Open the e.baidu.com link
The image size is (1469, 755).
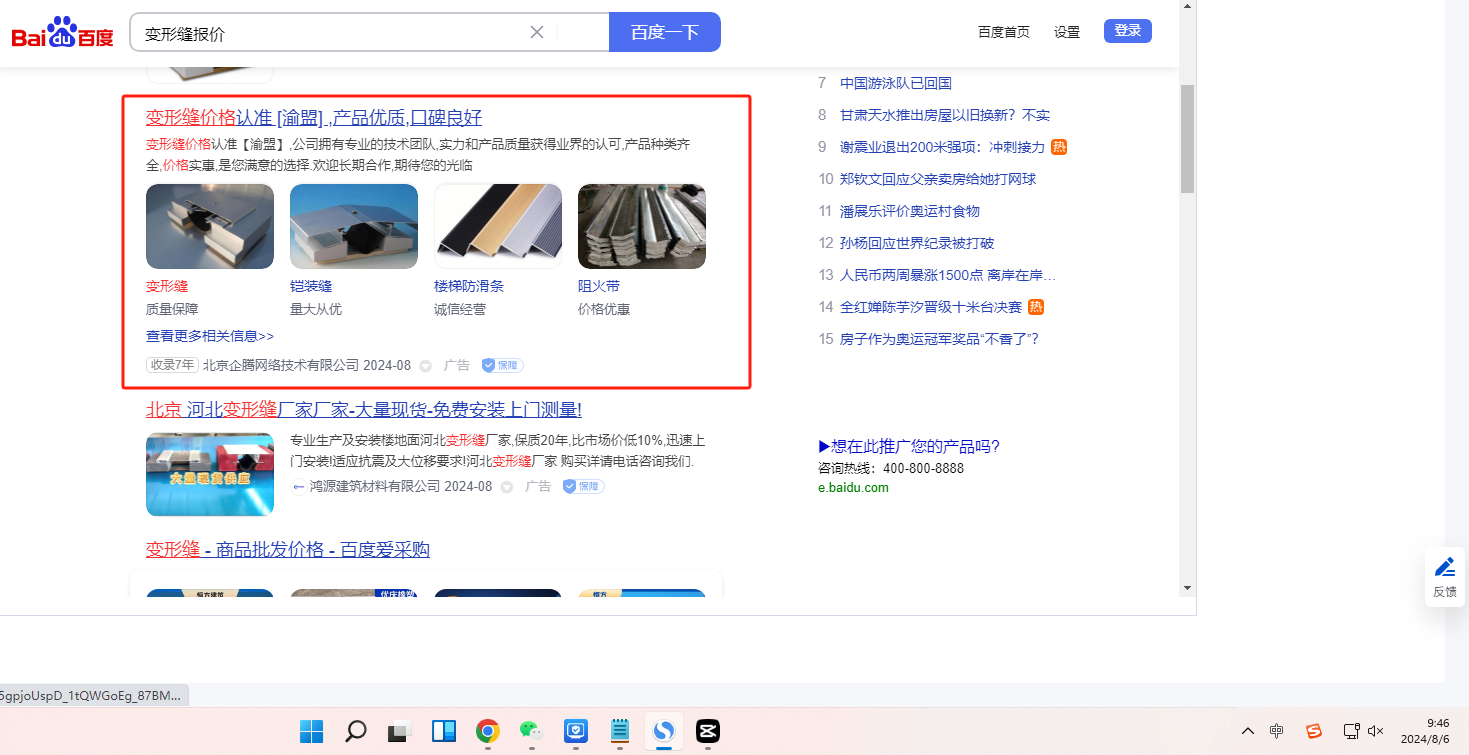(853, 488)
